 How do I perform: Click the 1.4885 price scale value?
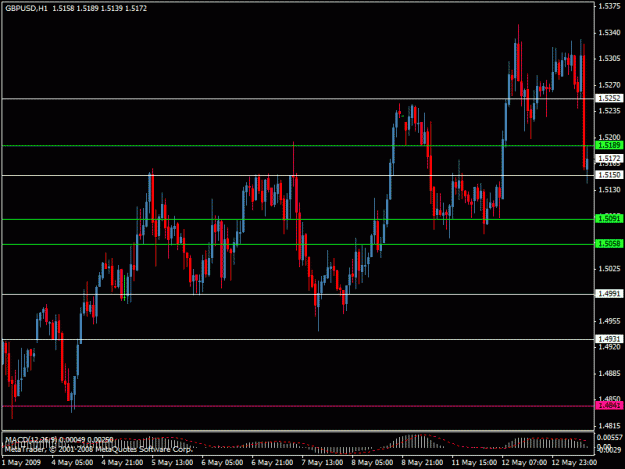[609, 373]
